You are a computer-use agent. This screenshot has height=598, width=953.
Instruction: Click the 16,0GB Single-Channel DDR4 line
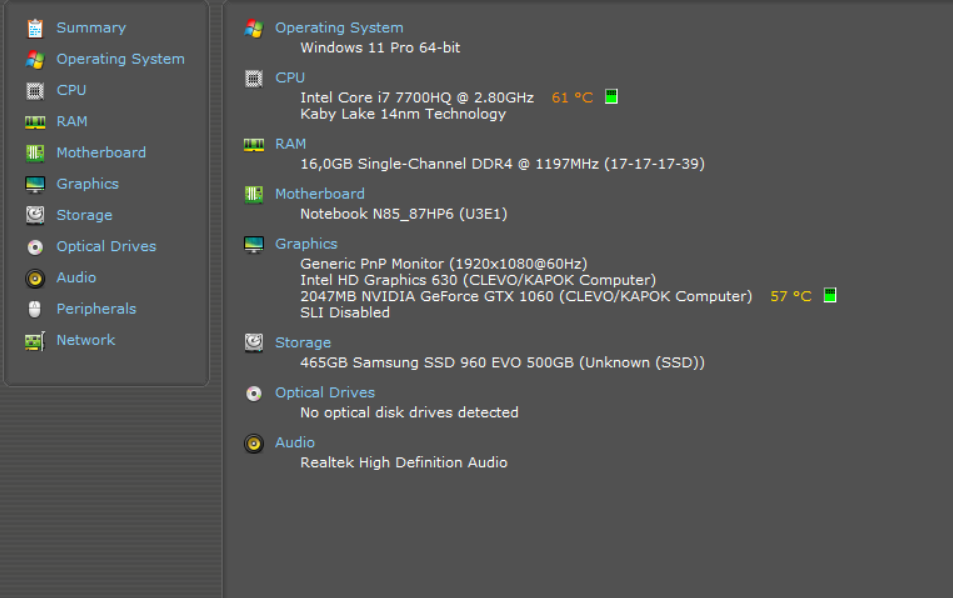tap(503, 164)
